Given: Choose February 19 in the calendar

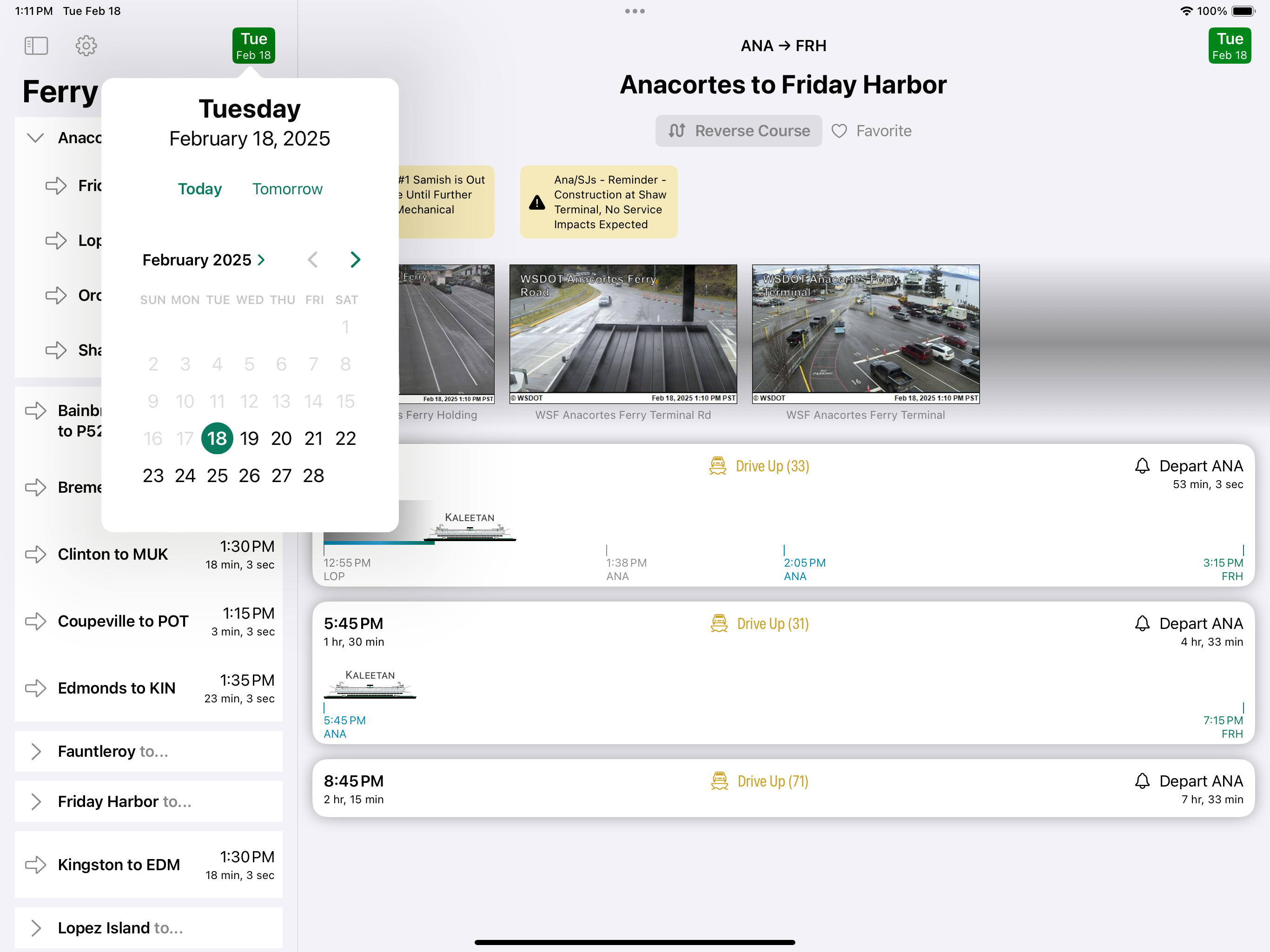Looking at the screenshot, I should 249,439.
